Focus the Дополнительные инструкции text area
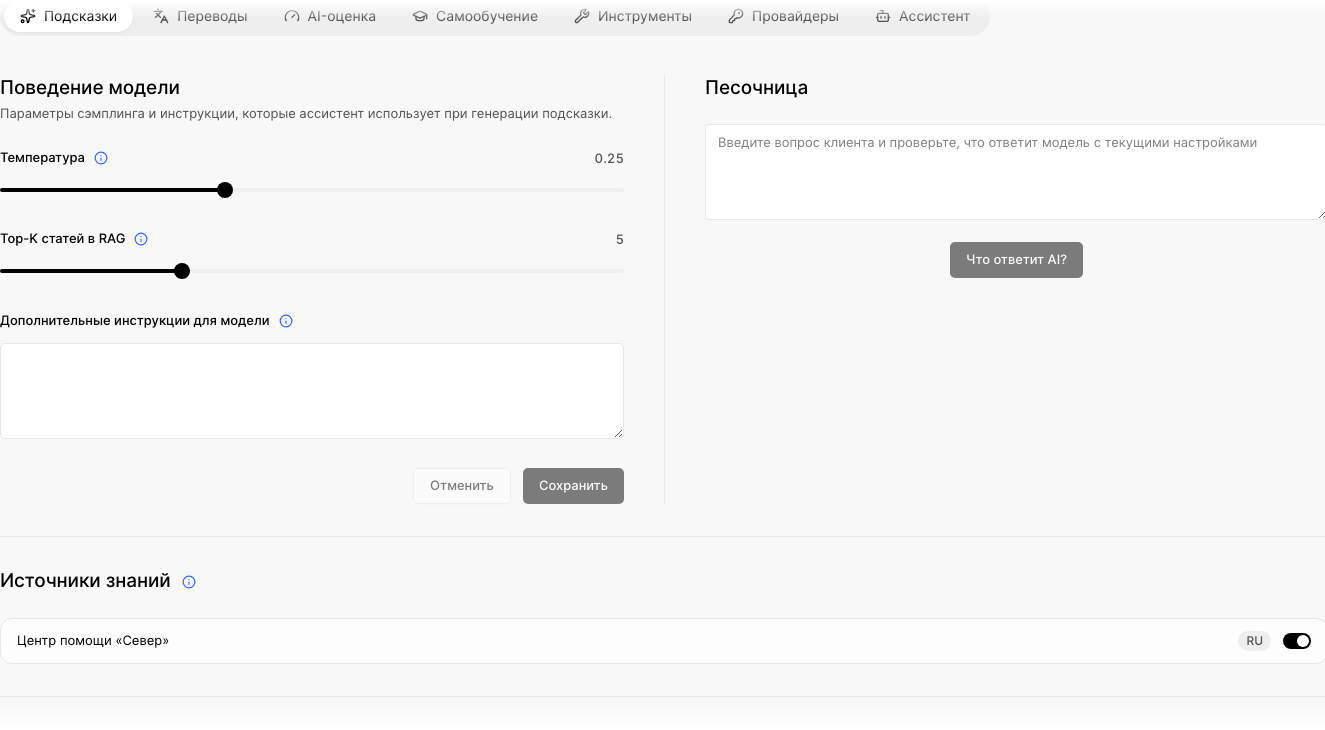1325x730 pixels. click(312, 391)
